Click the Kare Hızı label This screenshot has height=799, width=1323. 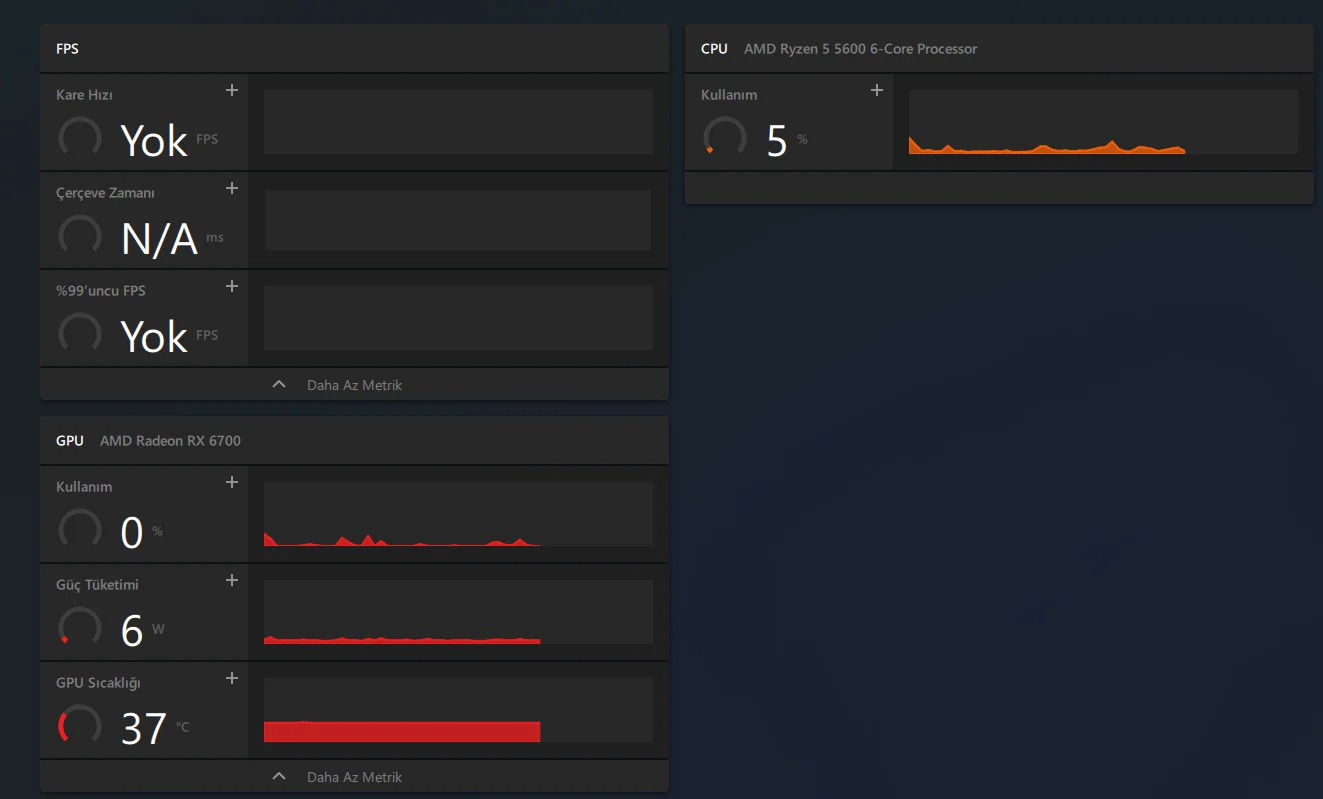coord(84,95)
